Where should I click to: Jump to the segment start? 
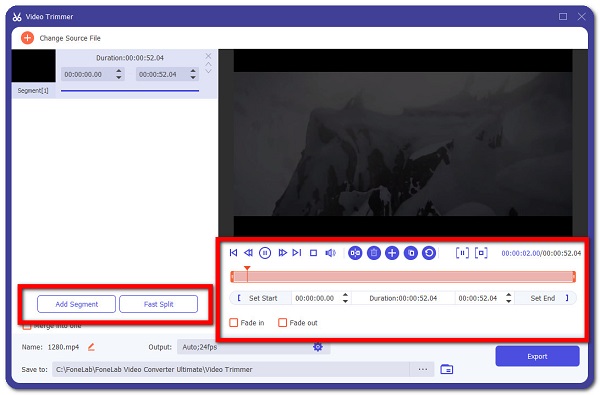click(x=233, y=253)
